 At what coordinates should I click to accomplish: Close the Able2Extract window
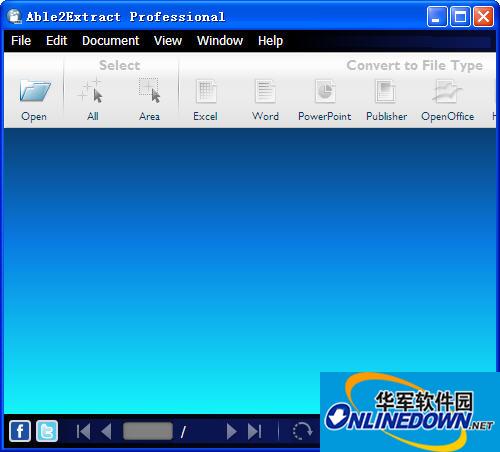pyautogui.click(x=484, y=16)
